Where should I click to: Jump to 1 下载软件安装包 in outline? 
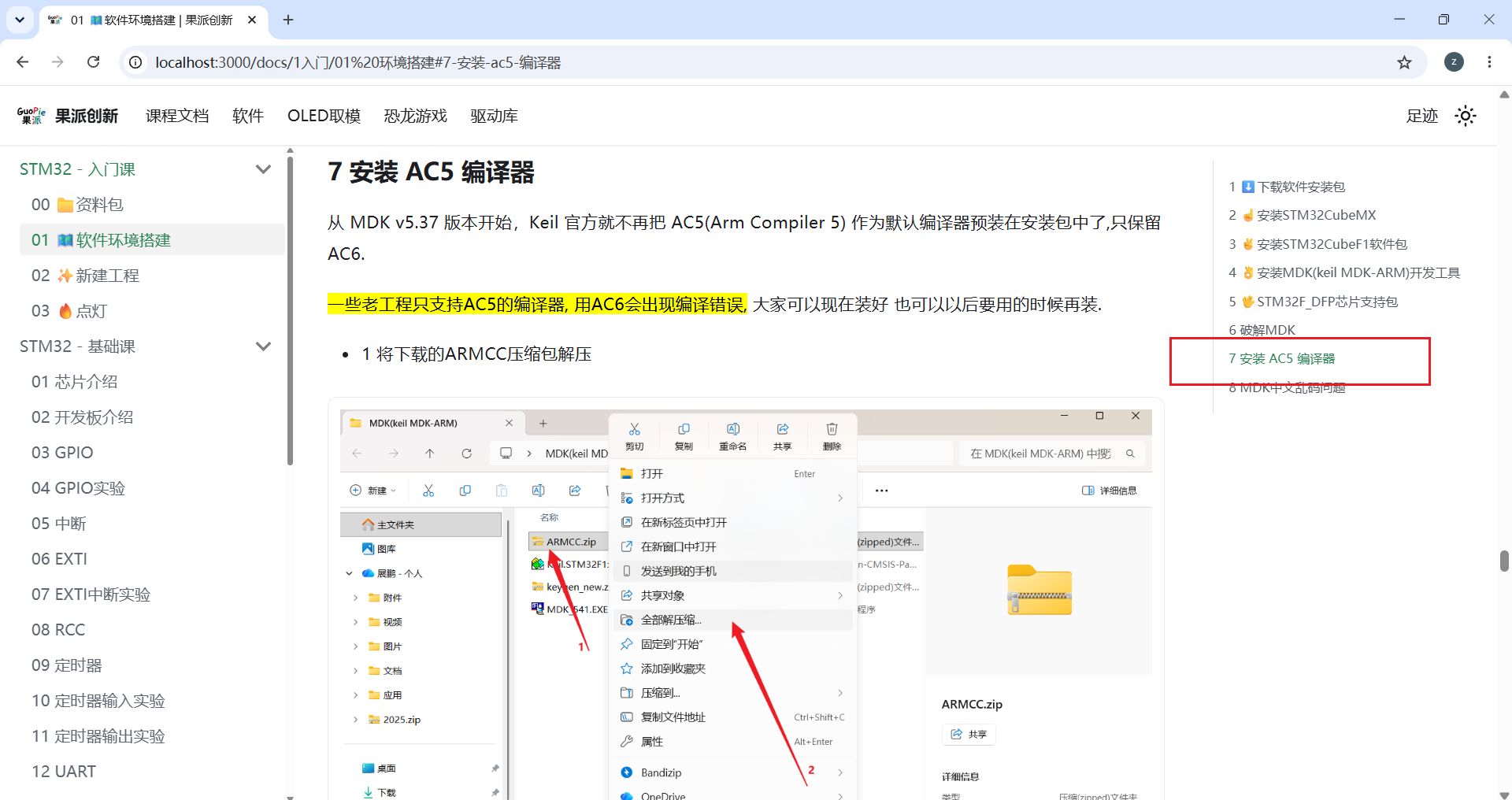coord(1287,187)
